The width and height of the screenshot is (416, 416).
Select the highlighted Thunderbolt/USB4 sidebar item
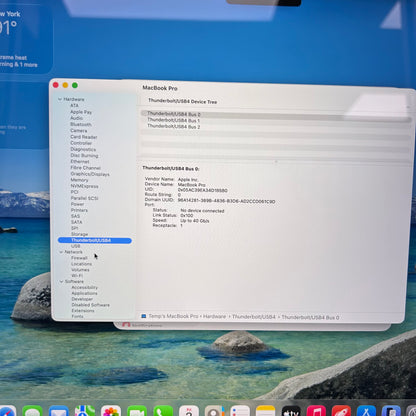pyautogui.click(x=95, y=240)
